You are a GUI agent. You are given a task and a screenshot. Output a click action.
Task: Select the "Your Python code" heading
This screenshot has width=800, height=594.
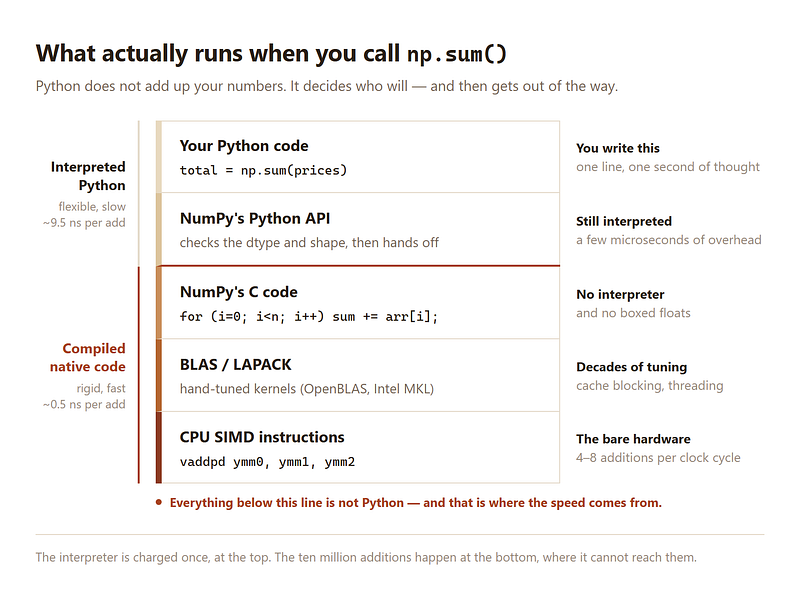[x=244, y=146]
